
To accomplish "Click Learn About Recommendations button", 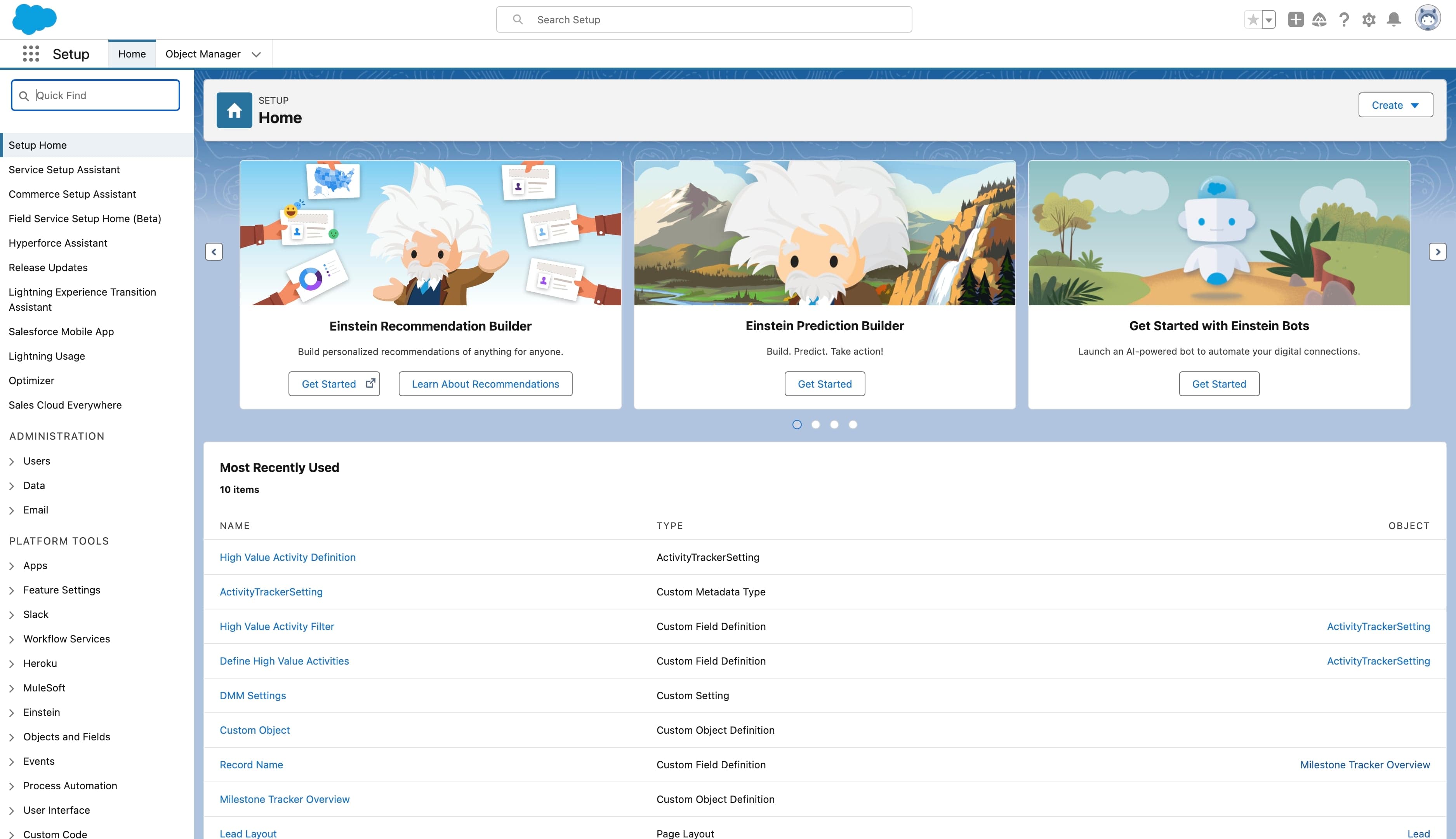I will pyautogui.click(x=485, y=384).
